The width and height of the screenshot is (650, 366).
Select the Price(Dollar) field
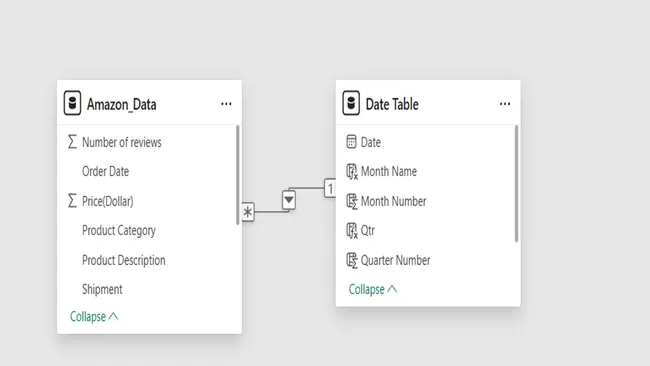108,201
